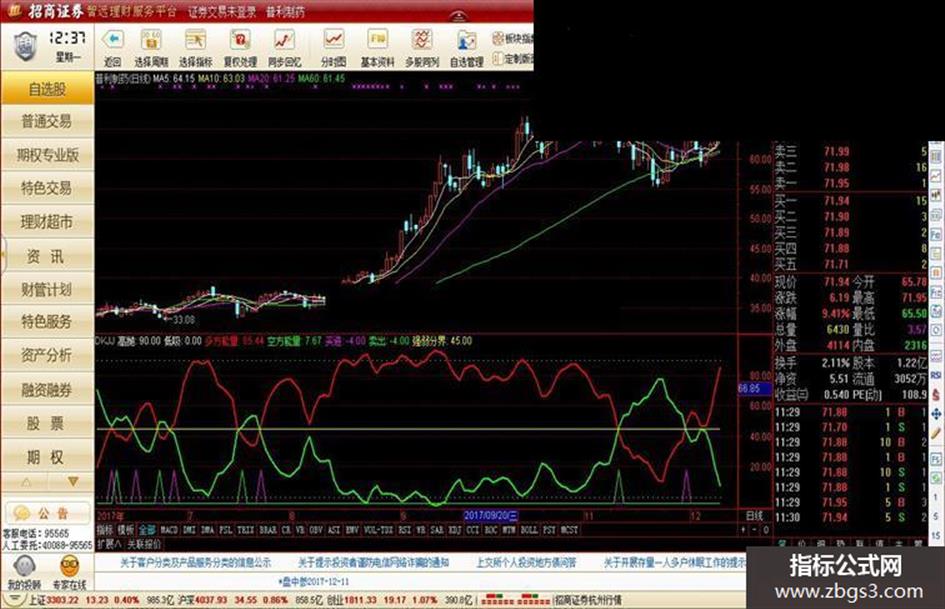This screenshot has width=945, height=609.
Task: Click the sidebar scroll-up triangle
Action: coord(27,482)
